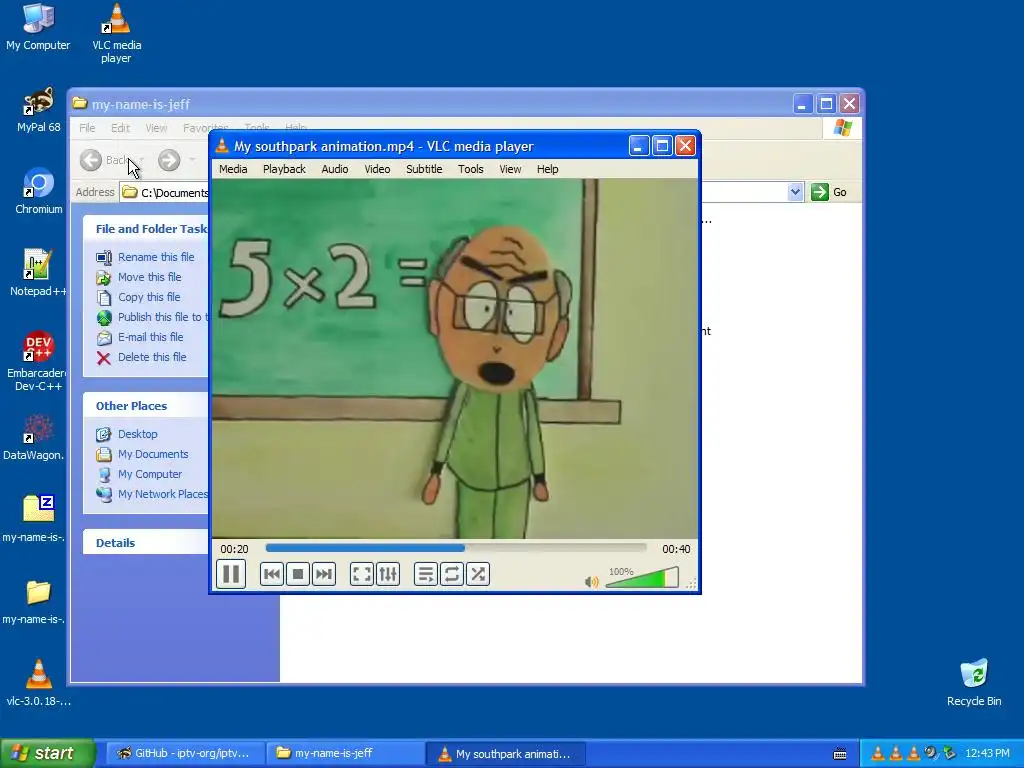Expand the address bar dropdown
Viewport: 1024px width, 768px height.
coord(795,192)
